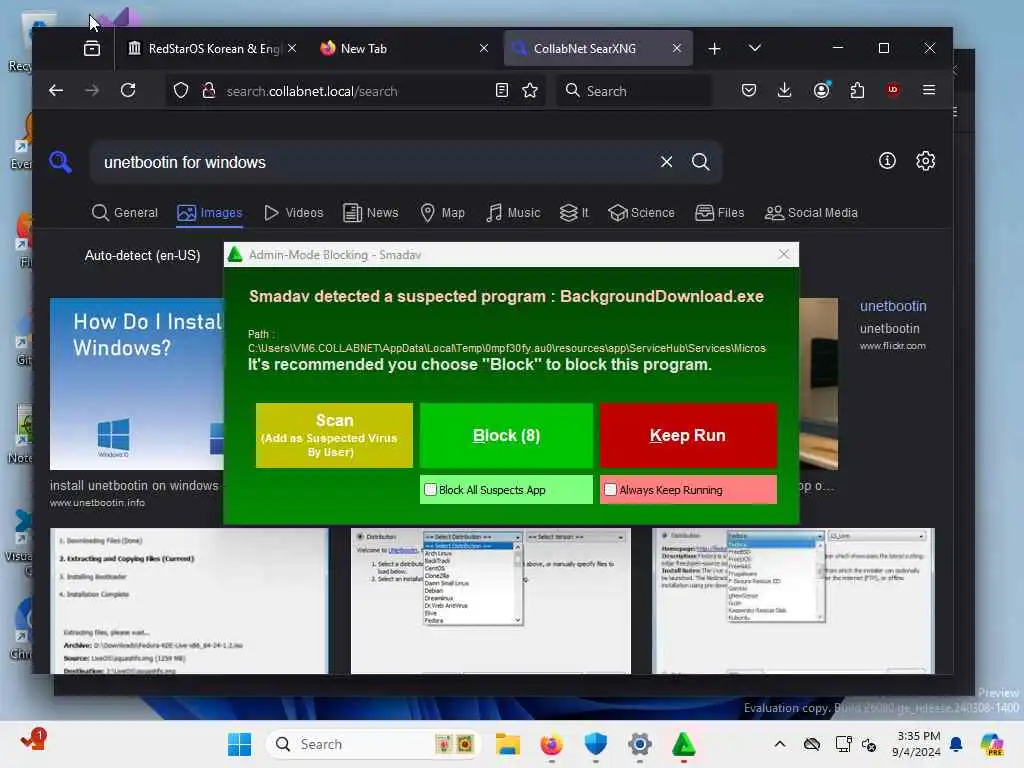Check Always Keep Running
Viewport: 1024px width, 768px height.
pos(611,490)
